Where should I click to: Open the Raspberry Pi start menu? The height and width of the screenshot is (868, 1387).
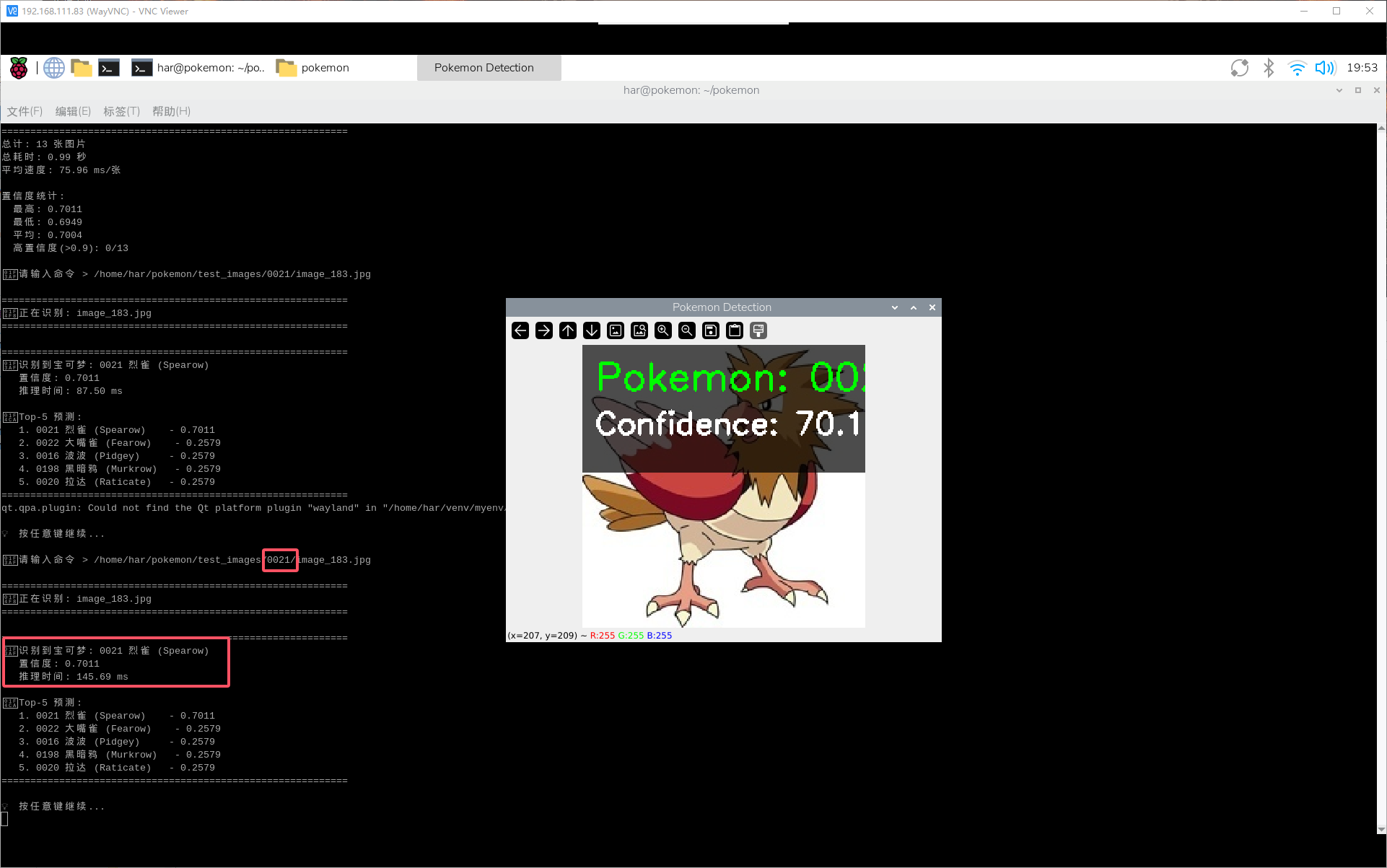click(x=19, y=68)
